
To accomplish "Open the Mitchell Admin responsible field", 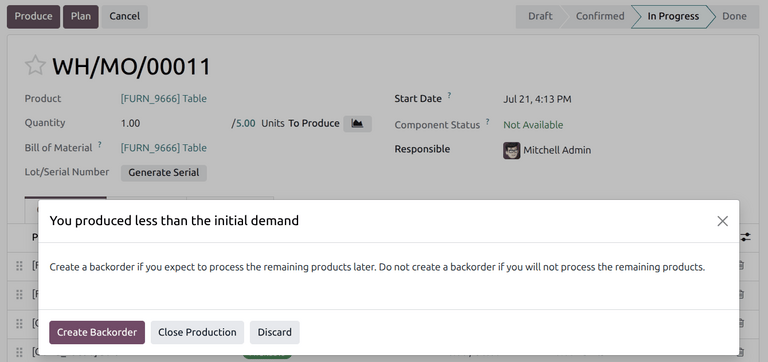I will 557,150.
